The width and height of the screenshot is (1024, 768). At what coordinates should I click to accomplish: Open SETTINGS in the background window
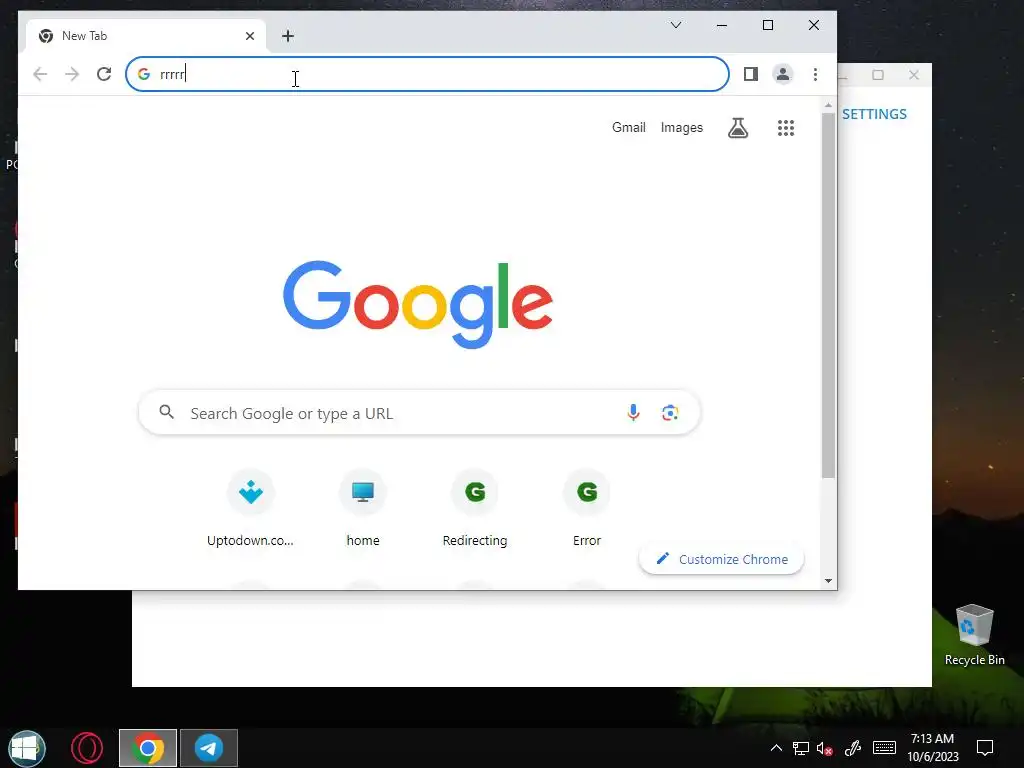[874, 114]
